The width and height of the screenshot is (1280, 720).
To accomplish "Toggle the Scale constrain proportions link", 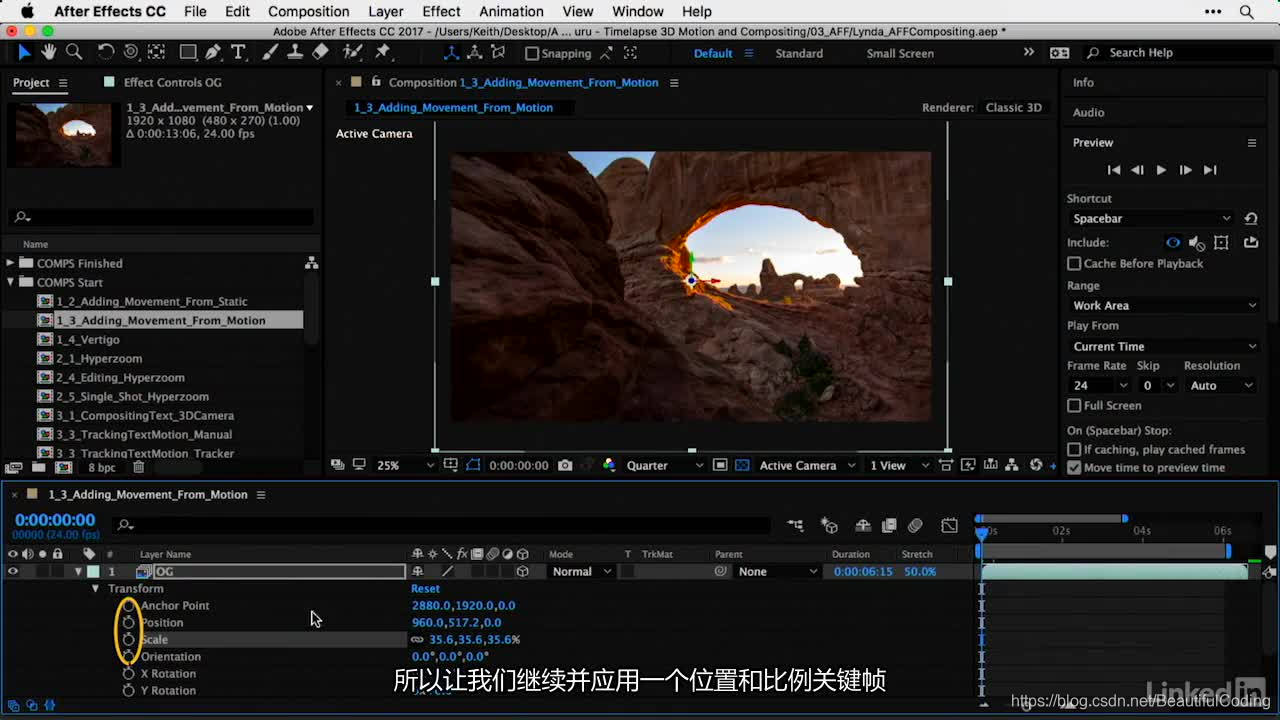I will click(417, 640).
